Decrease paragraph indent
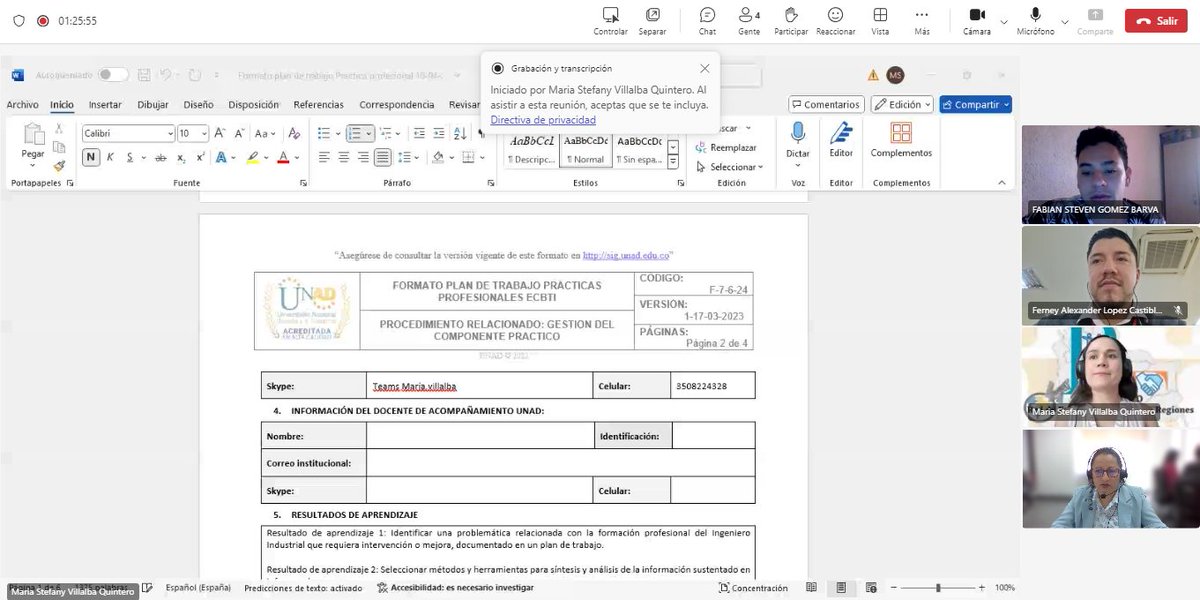1200x600 pixels. (419, 133)
